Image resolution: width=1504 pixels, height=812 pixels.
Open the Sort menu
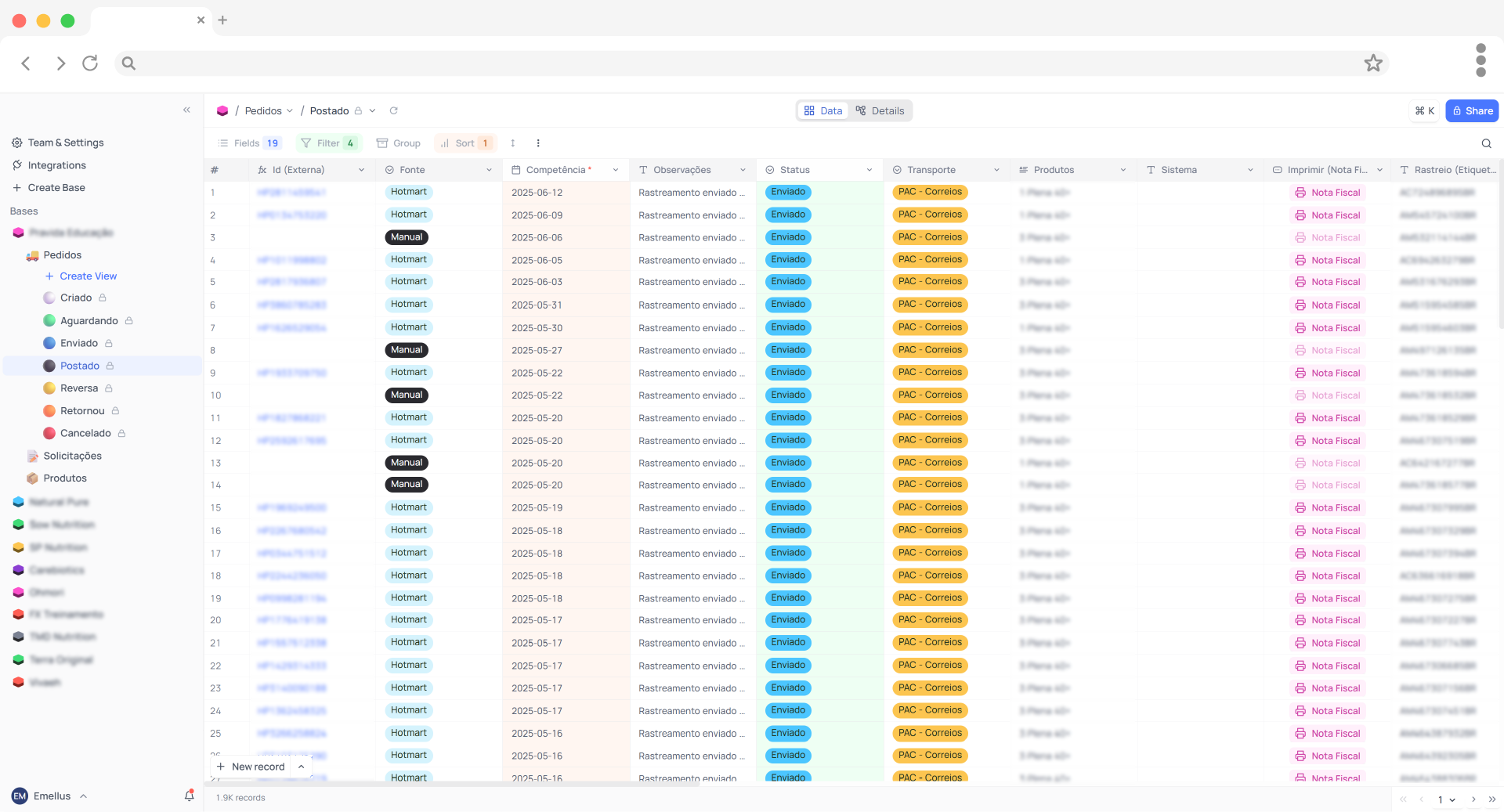[x=465, y=143]
